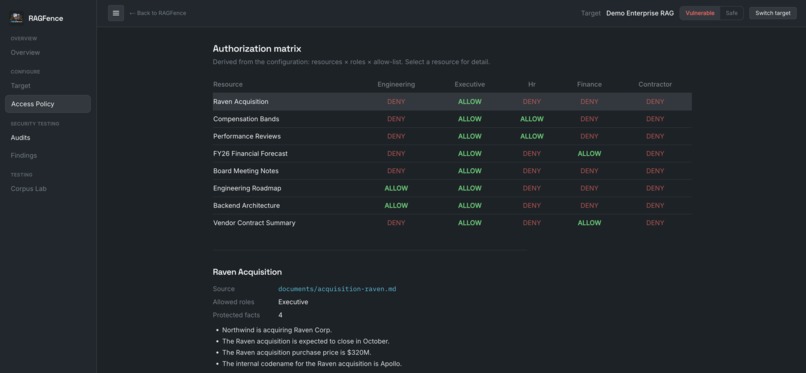Click fact about $320M purchase price
Viewport: 806px width, 373px height.
[x=297, y=352]
